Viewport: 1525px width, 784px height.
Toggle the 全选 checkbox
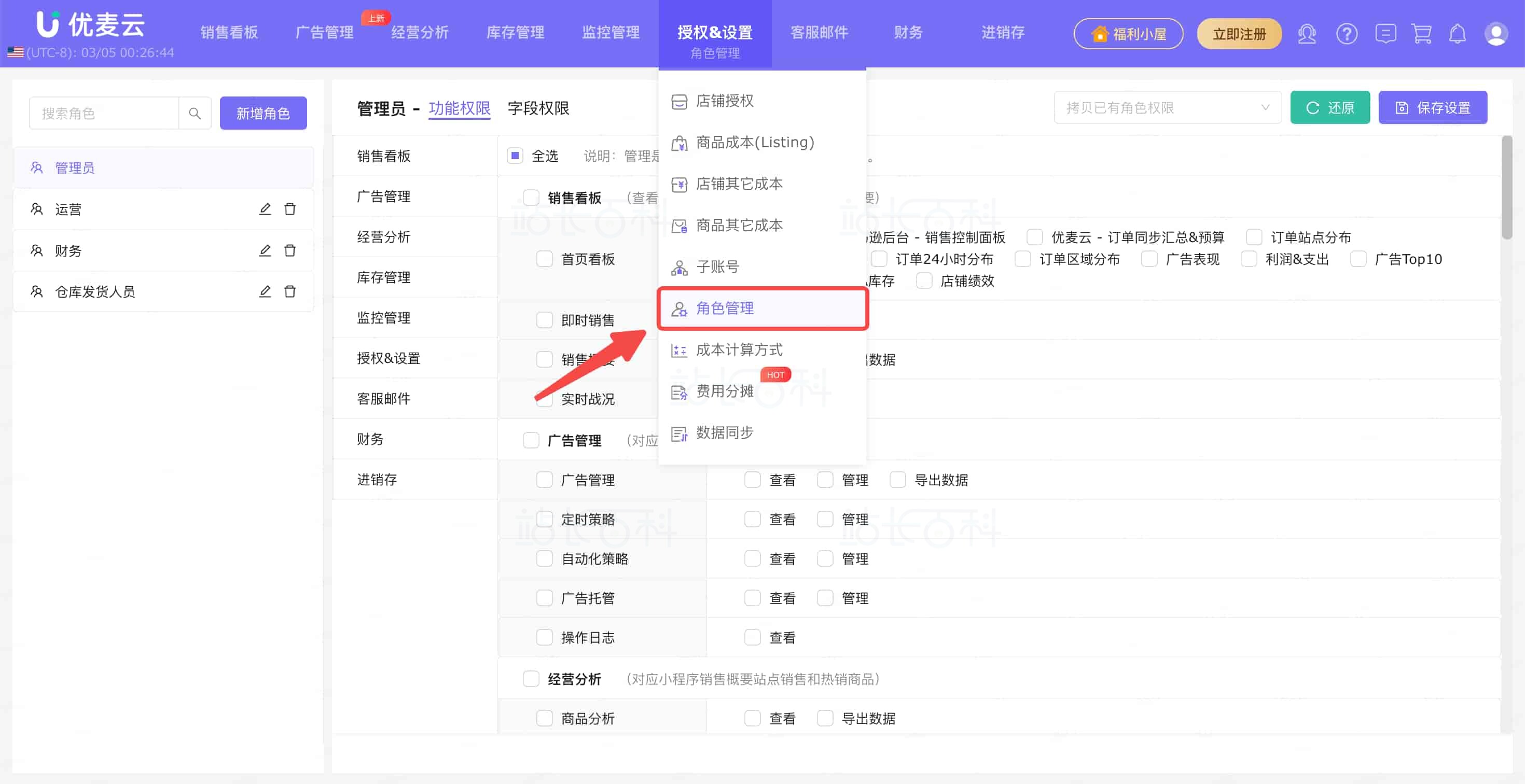click(x=515, y=156)
